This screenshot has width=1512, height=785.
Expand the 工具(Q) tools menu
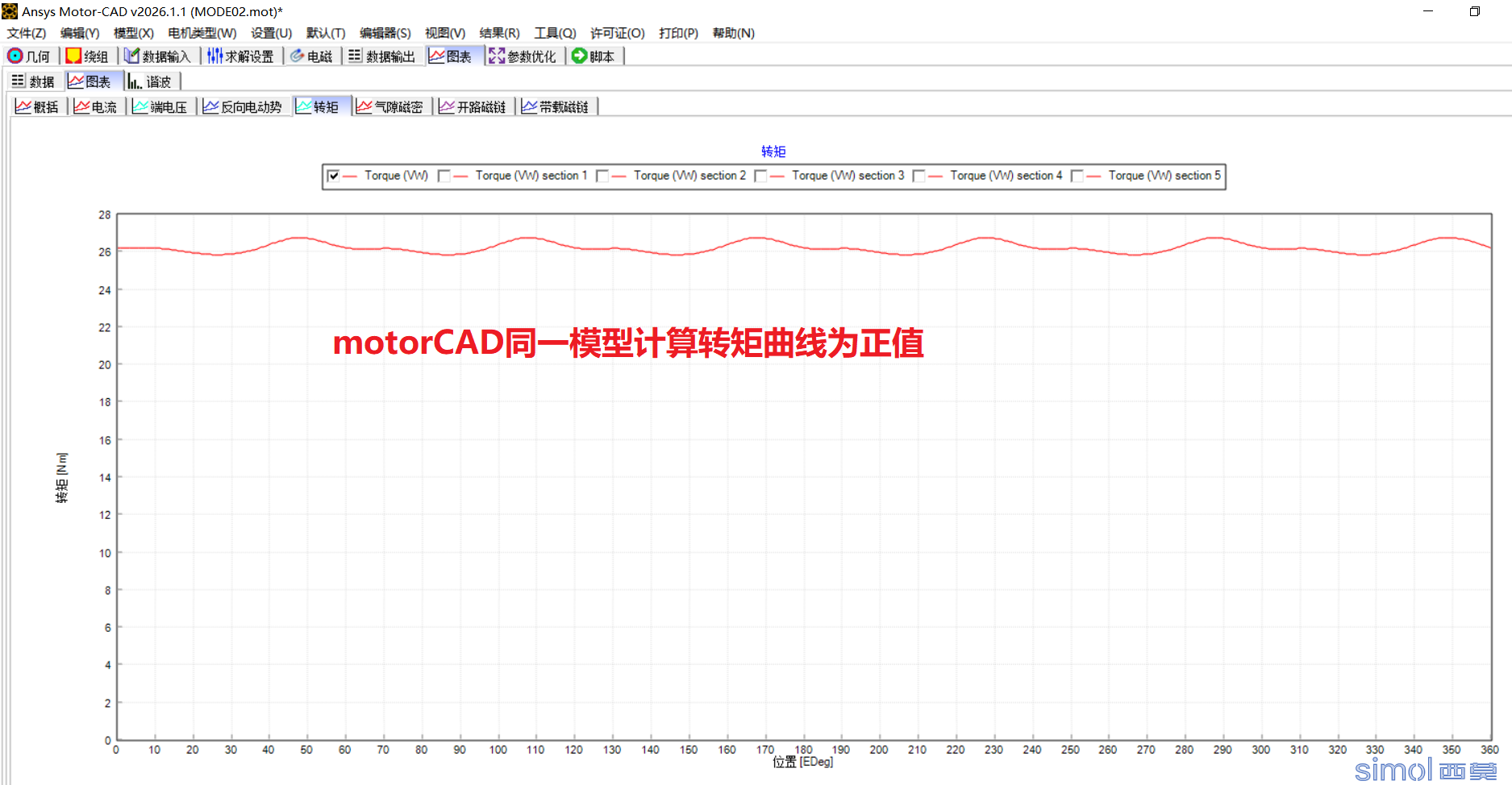[x=555, y=33]
